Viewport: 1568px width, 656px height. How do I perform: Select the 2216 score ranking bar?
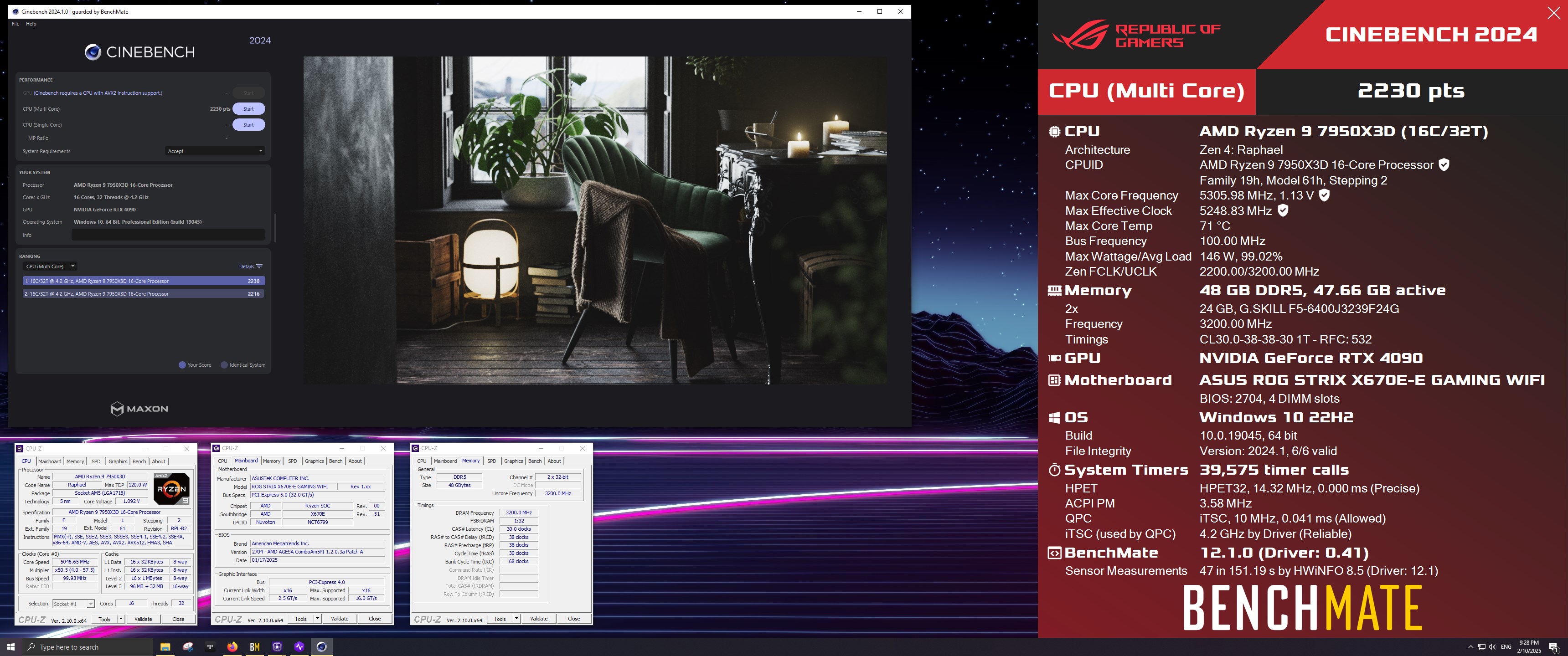coord(144,294)
